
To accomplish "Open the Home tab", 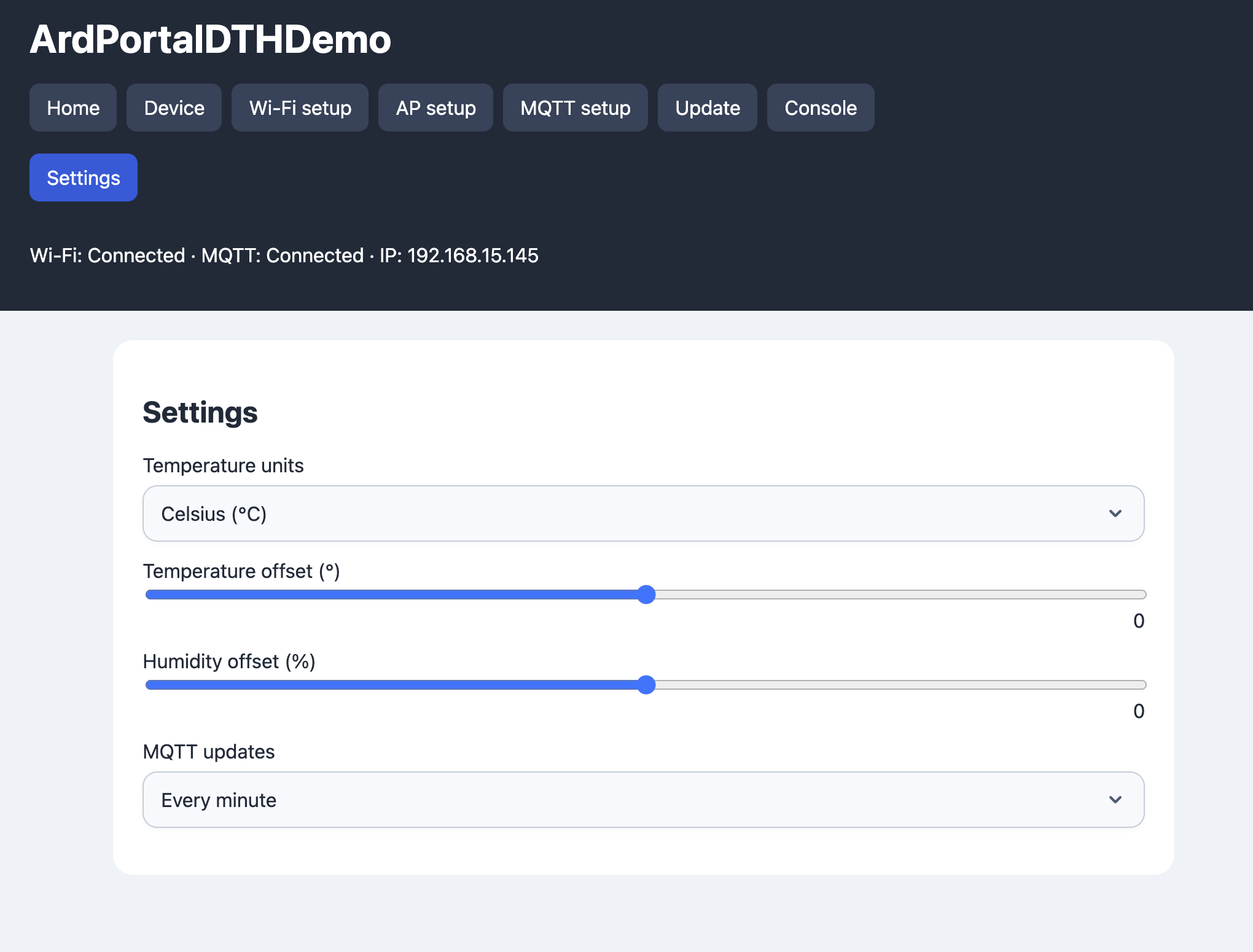I will 73,107.
